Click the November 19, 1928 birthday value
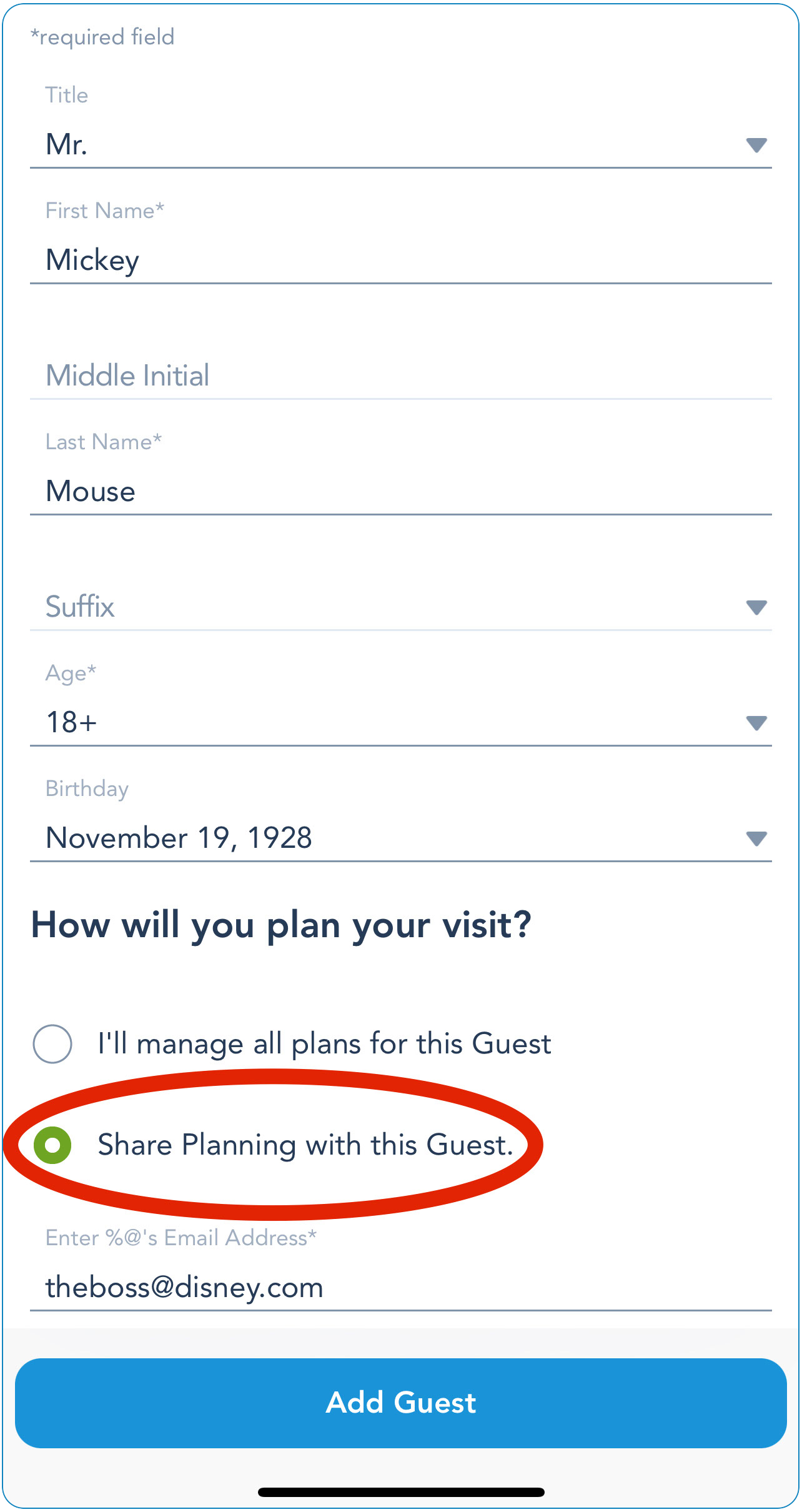The image size is (802, 1512). pos(179,838)
